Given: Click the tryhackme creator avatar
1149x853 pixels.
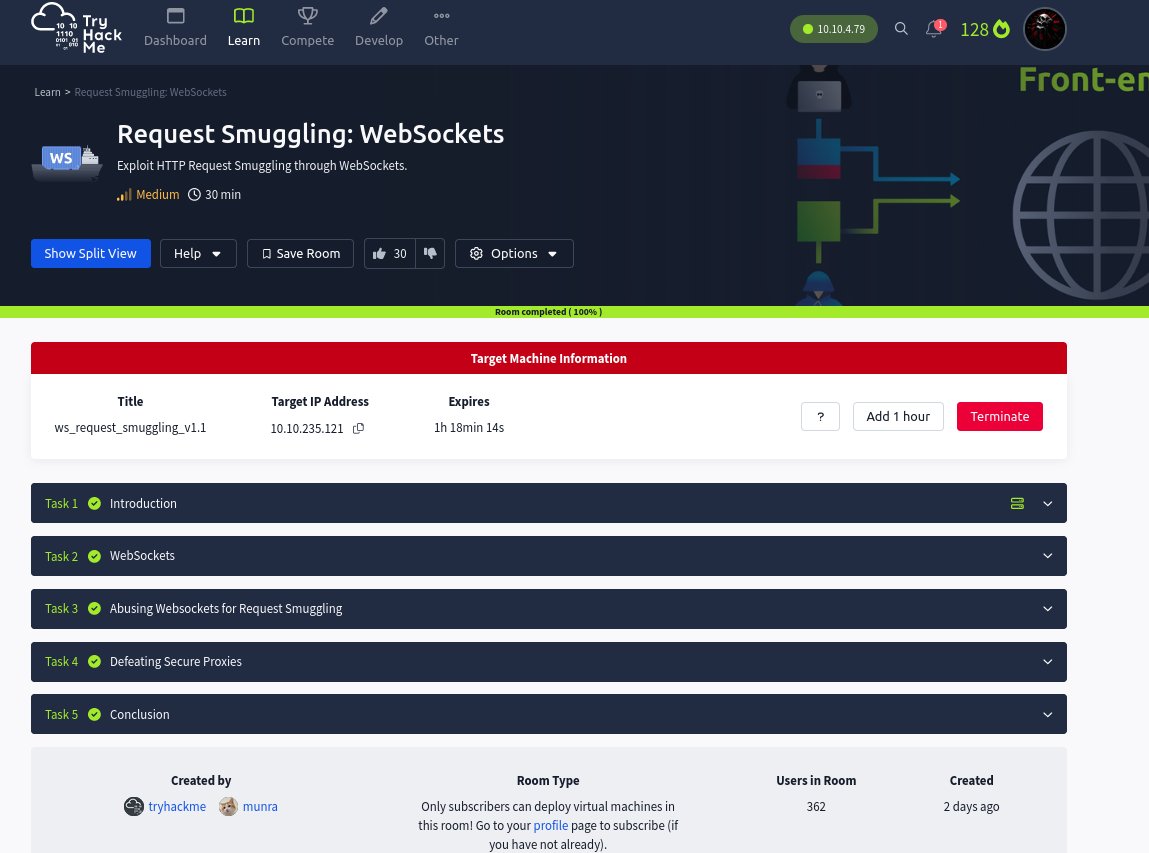Looking at the screenshot, I should (x=133, y=807).
